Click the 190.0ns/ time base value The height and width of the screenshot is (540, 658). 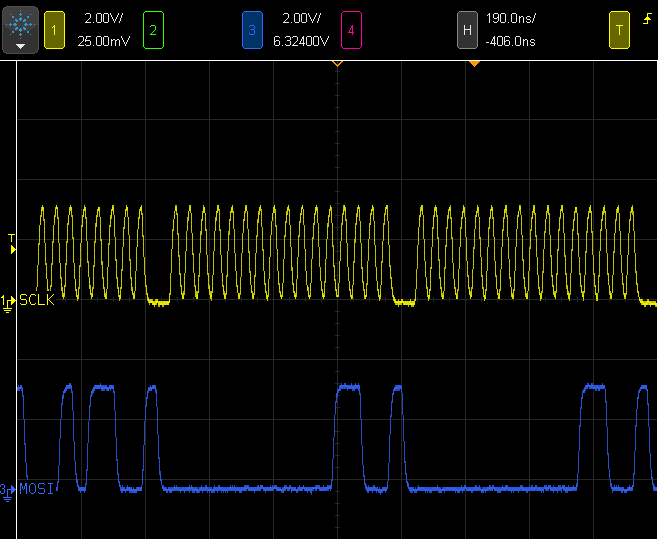tap(509, 20)
